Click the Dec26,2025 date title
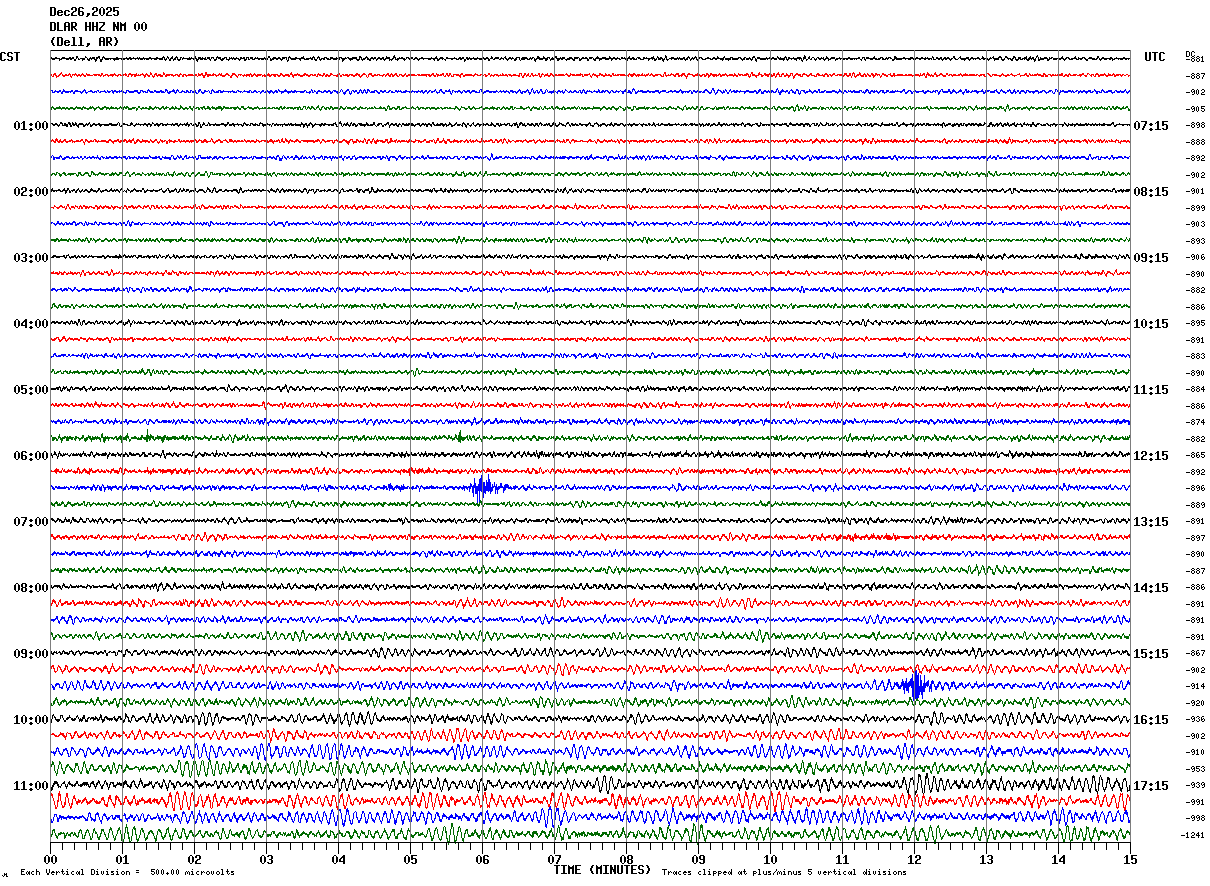This screenshot has height=886, width=1210. [x=84, y=12]
